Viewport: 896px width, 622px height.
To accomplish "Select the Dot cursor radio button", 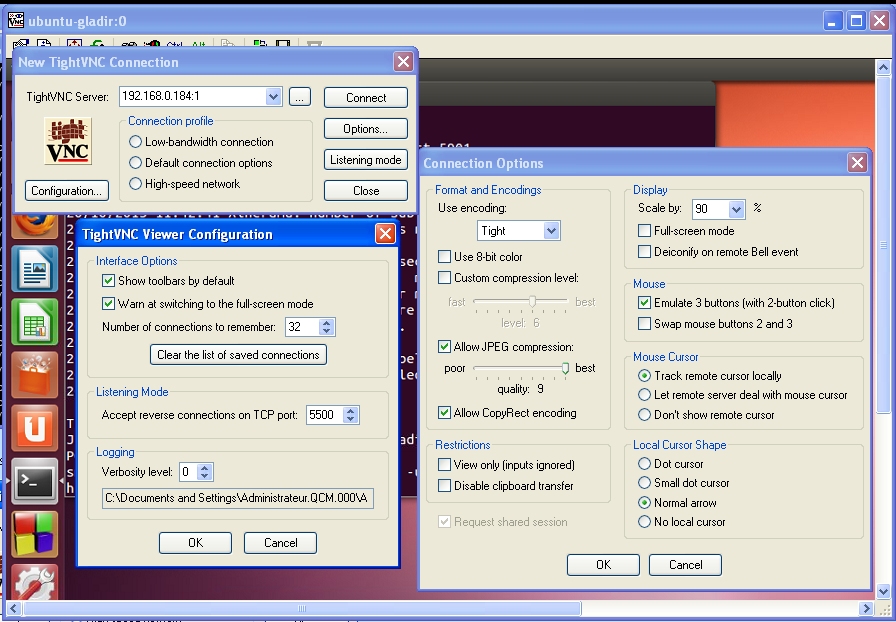I will point(644,464).
